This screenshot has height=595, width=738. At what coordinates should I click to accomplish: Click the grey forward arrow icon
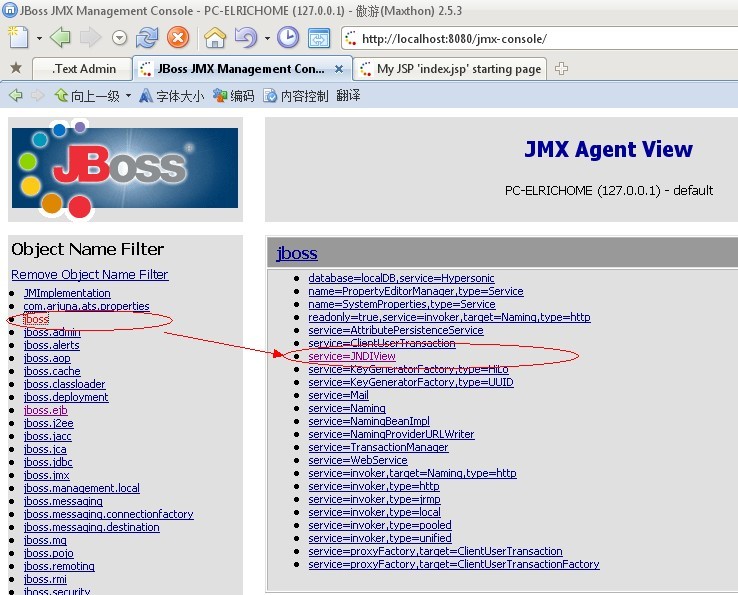(x=90, y=38)
